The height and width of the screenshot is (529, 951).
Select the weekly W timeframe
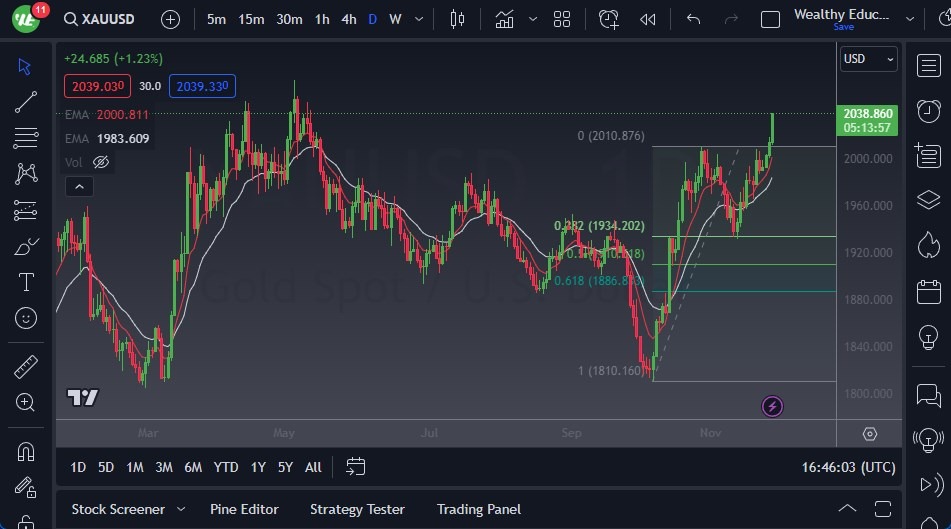coord(395,19)
